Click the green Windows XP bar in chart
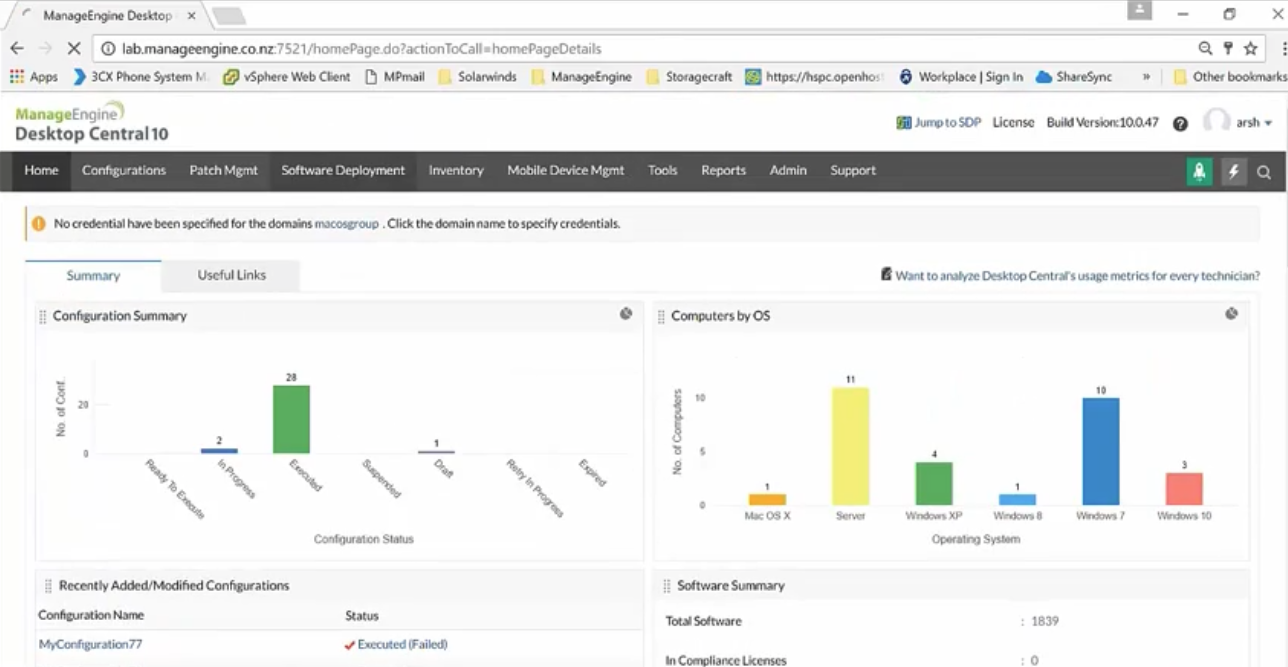Screen dimensions: 1288x667 934,483
